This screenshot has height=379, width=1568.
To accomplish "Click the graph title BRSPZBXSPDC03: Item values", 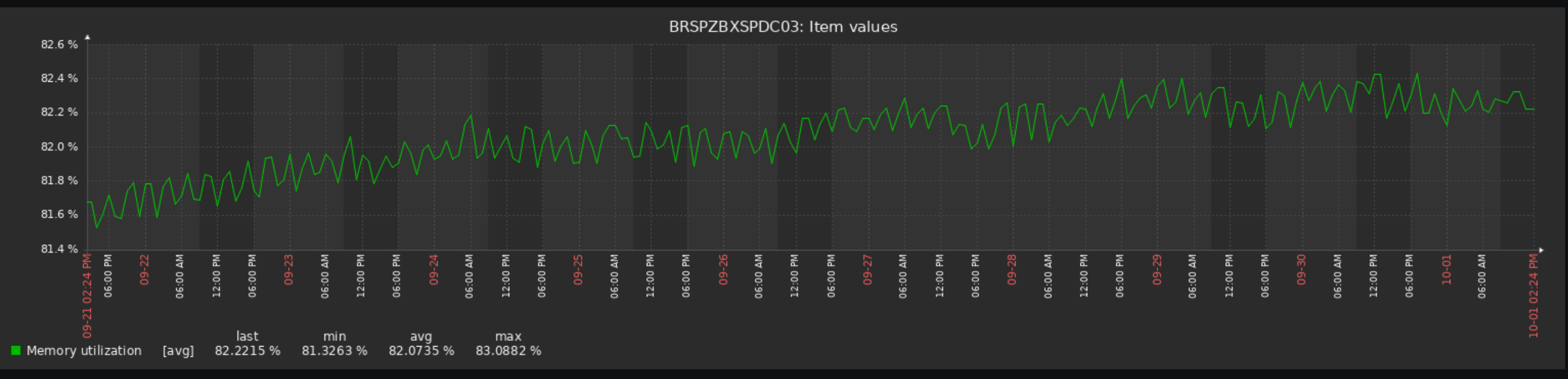I will tap(783, 27).
